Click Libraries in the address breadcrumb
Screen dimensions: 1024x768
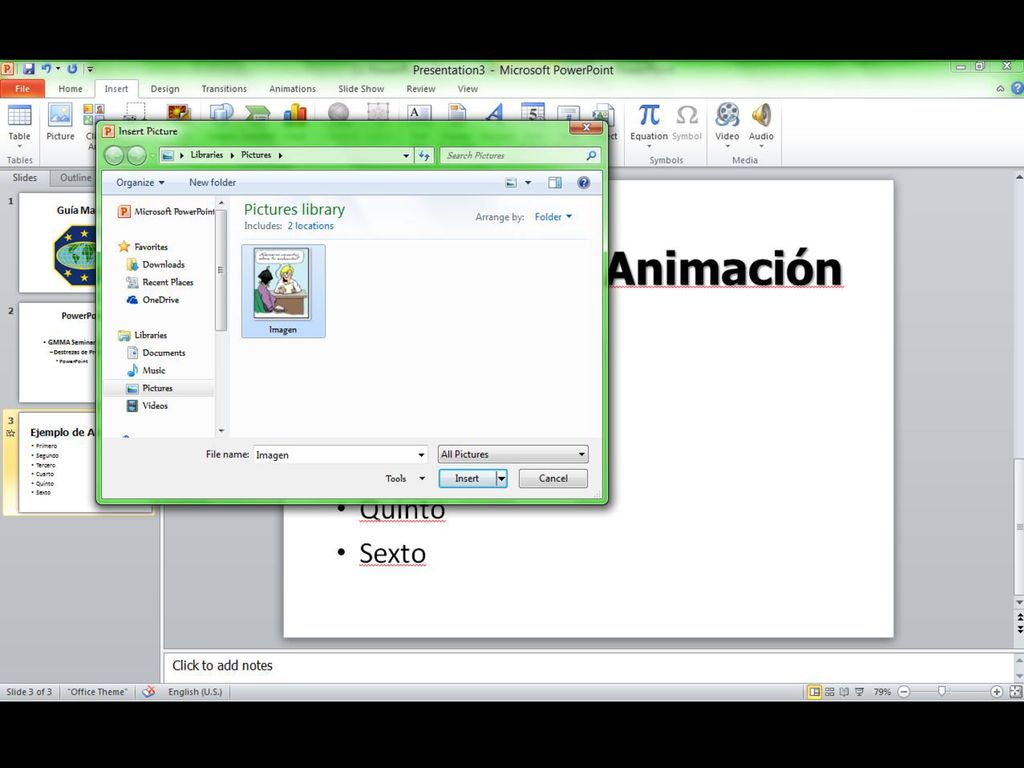coord(206,155)
